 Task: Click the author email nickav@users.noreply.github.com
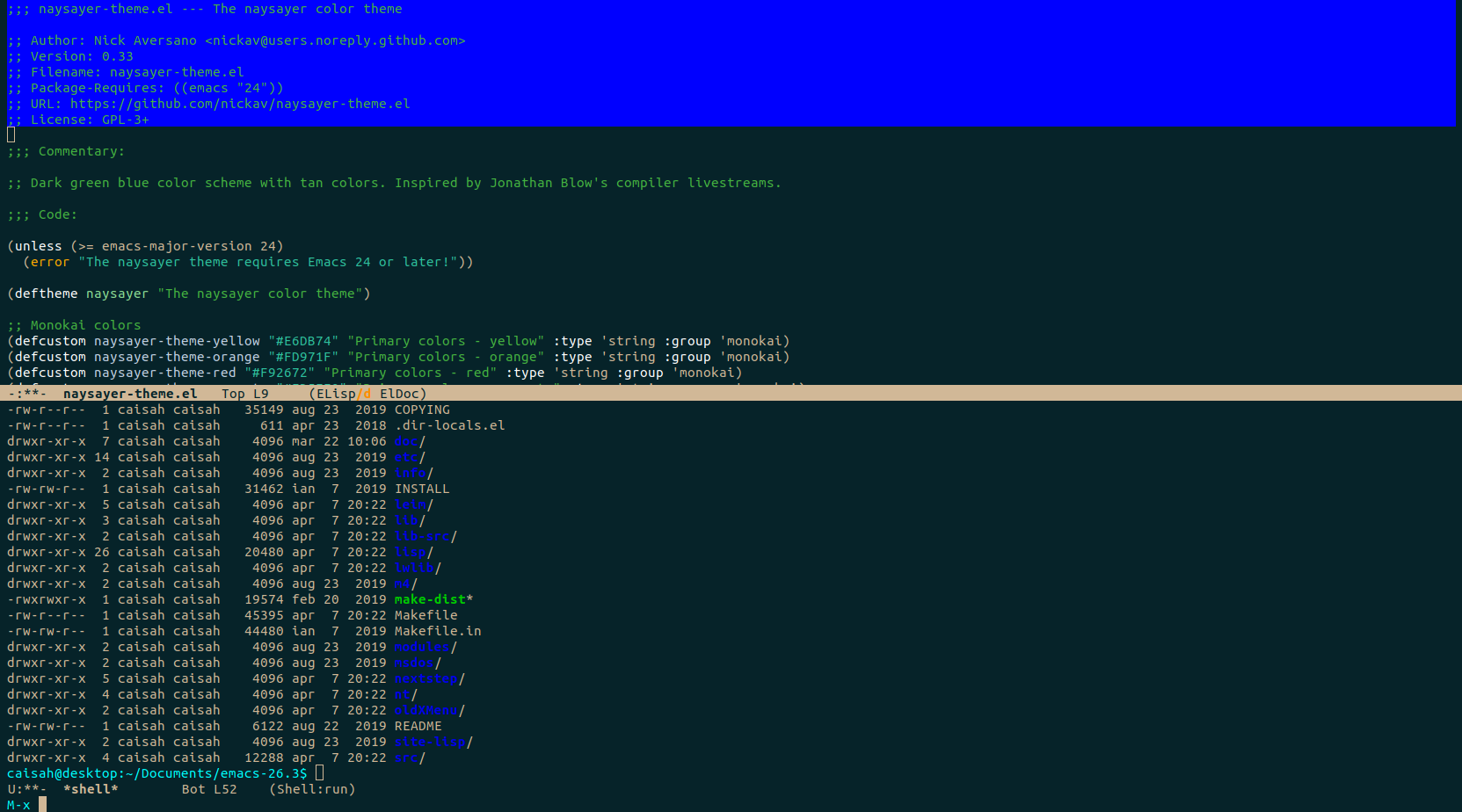point(335,40)
